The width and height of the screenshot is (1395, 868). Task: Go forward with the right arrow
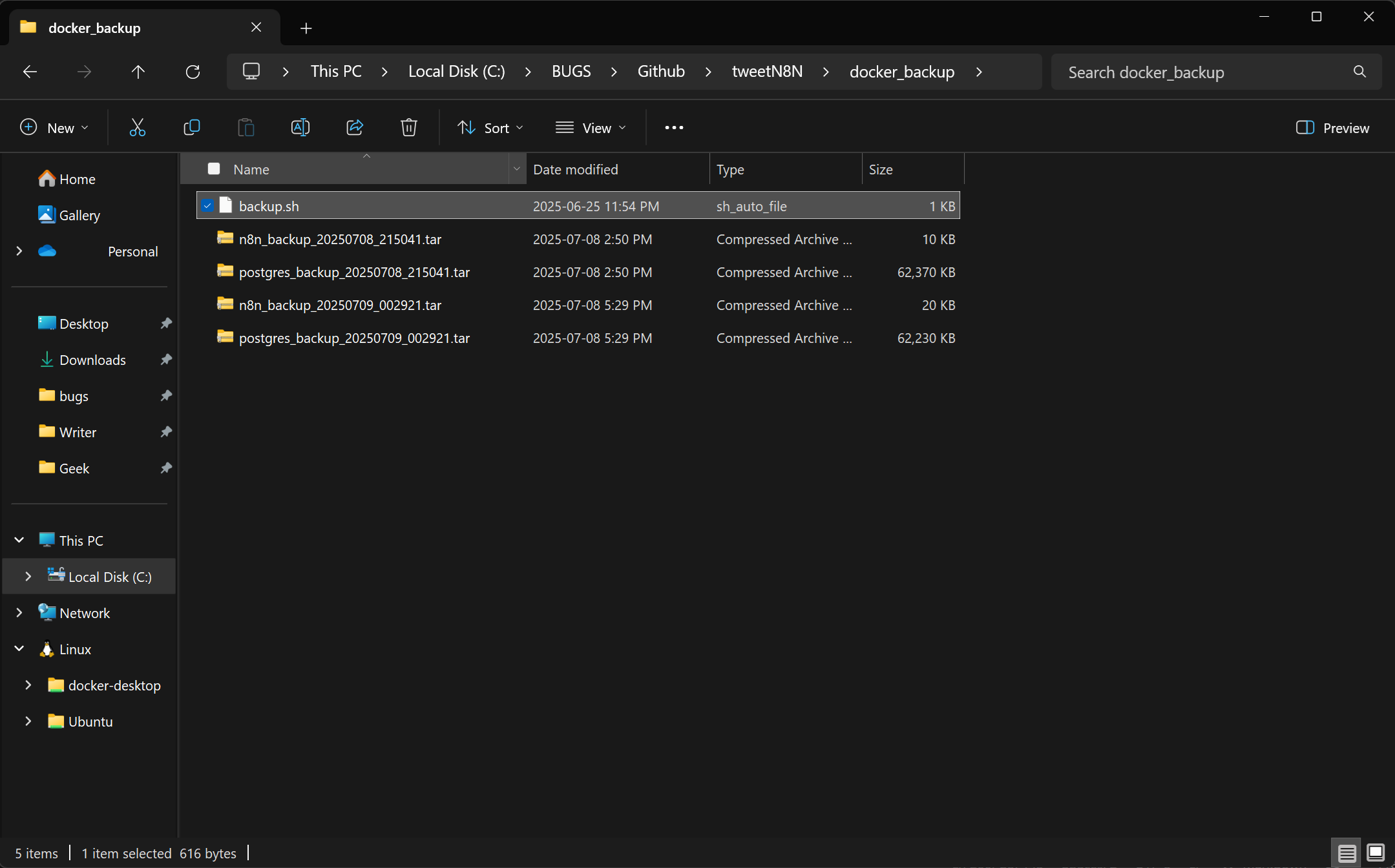coord(84,72)
